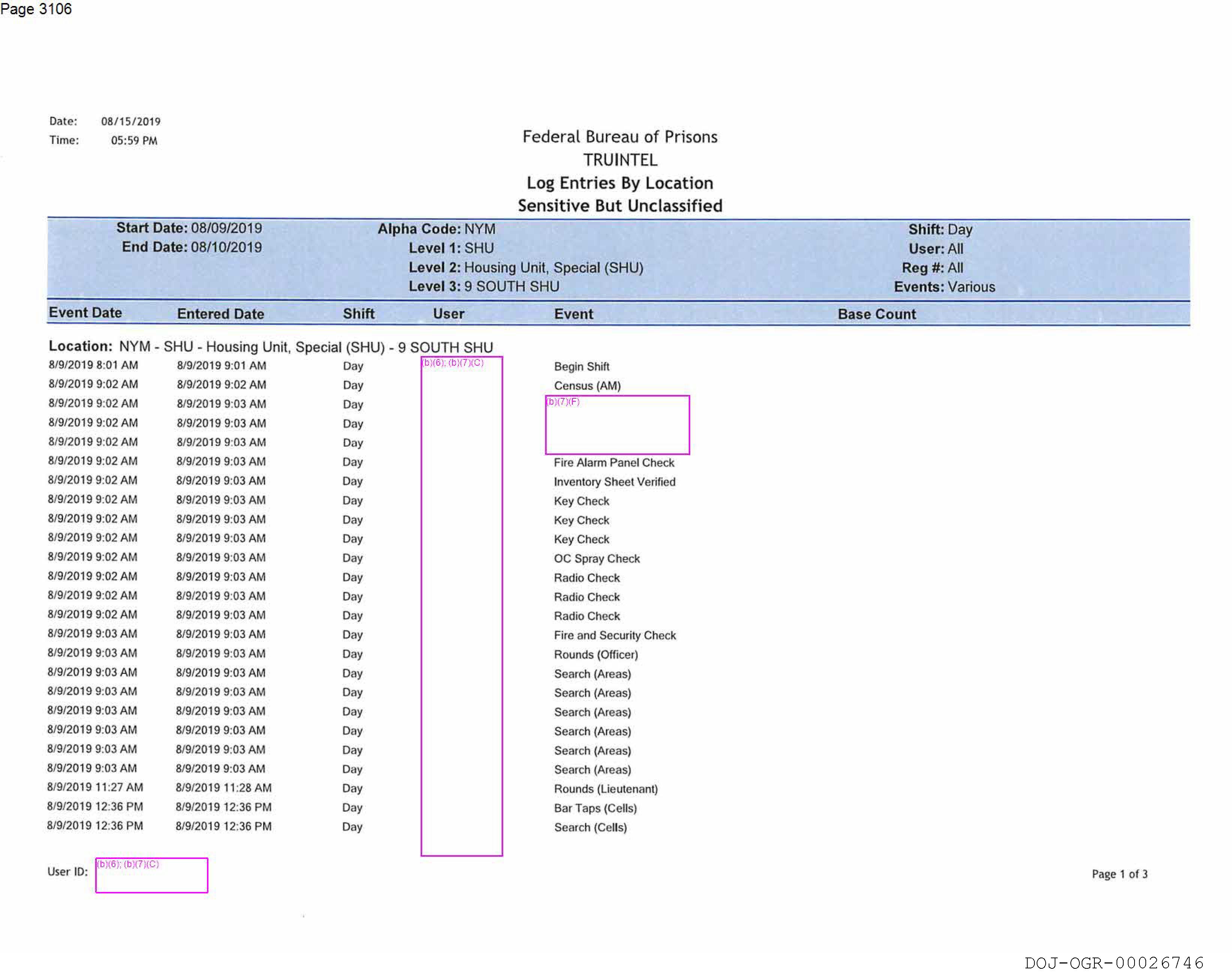This screenshot has width=1232, height=974.
Task: Click the Event column header
Action: point(573,314)
